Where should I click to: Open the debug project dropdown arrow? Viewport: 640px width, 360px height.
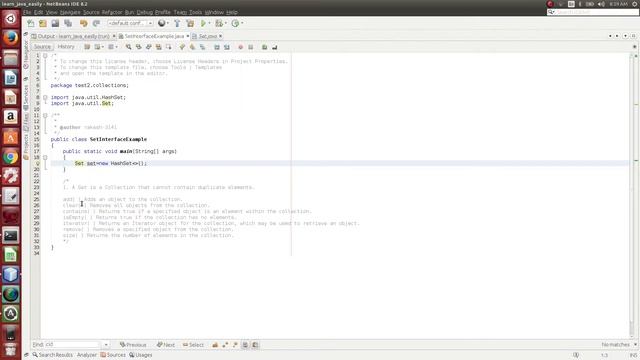(x=226, y=23)
